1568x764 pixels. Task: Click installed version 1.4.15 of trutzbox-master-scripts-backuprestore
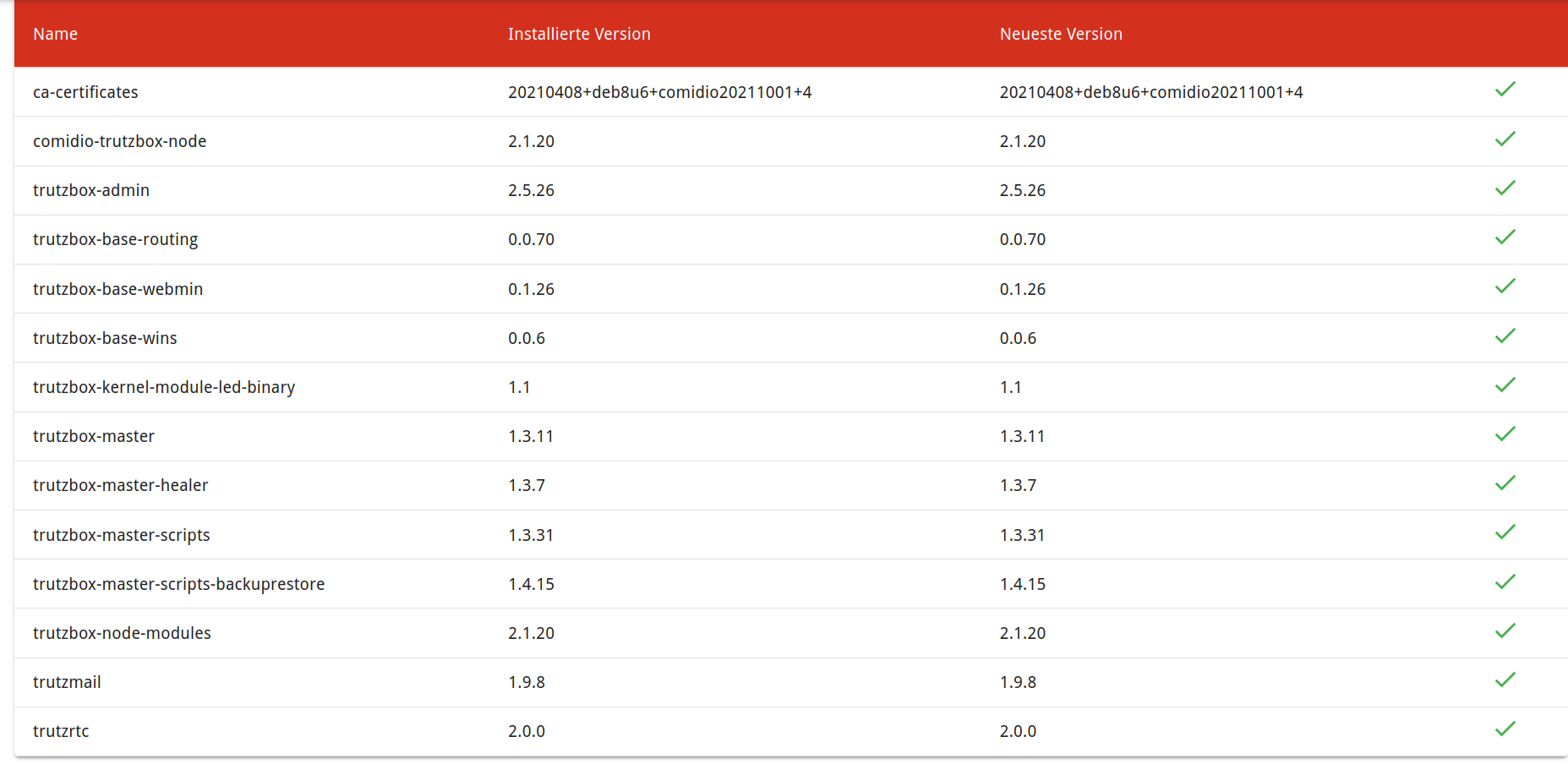pos(532,584)
